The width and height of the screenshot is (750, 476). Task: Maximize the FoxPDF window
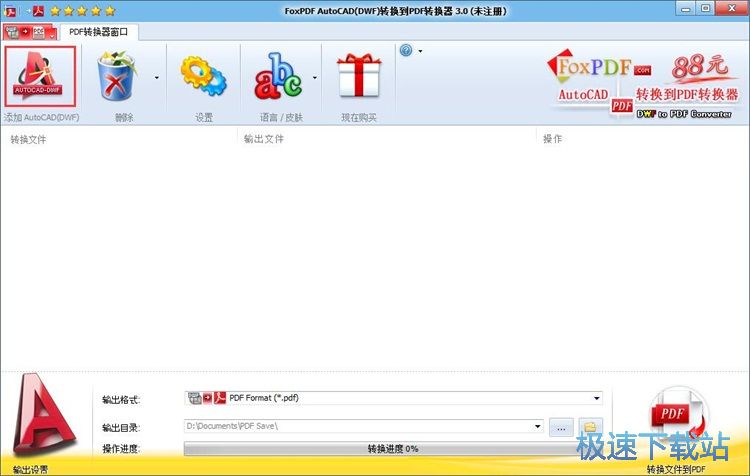tap(706, 9)
